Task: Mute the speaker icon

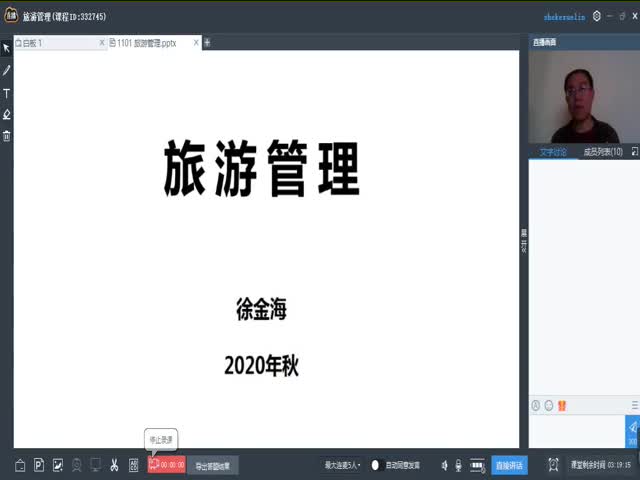Action: tap(444, 465)
